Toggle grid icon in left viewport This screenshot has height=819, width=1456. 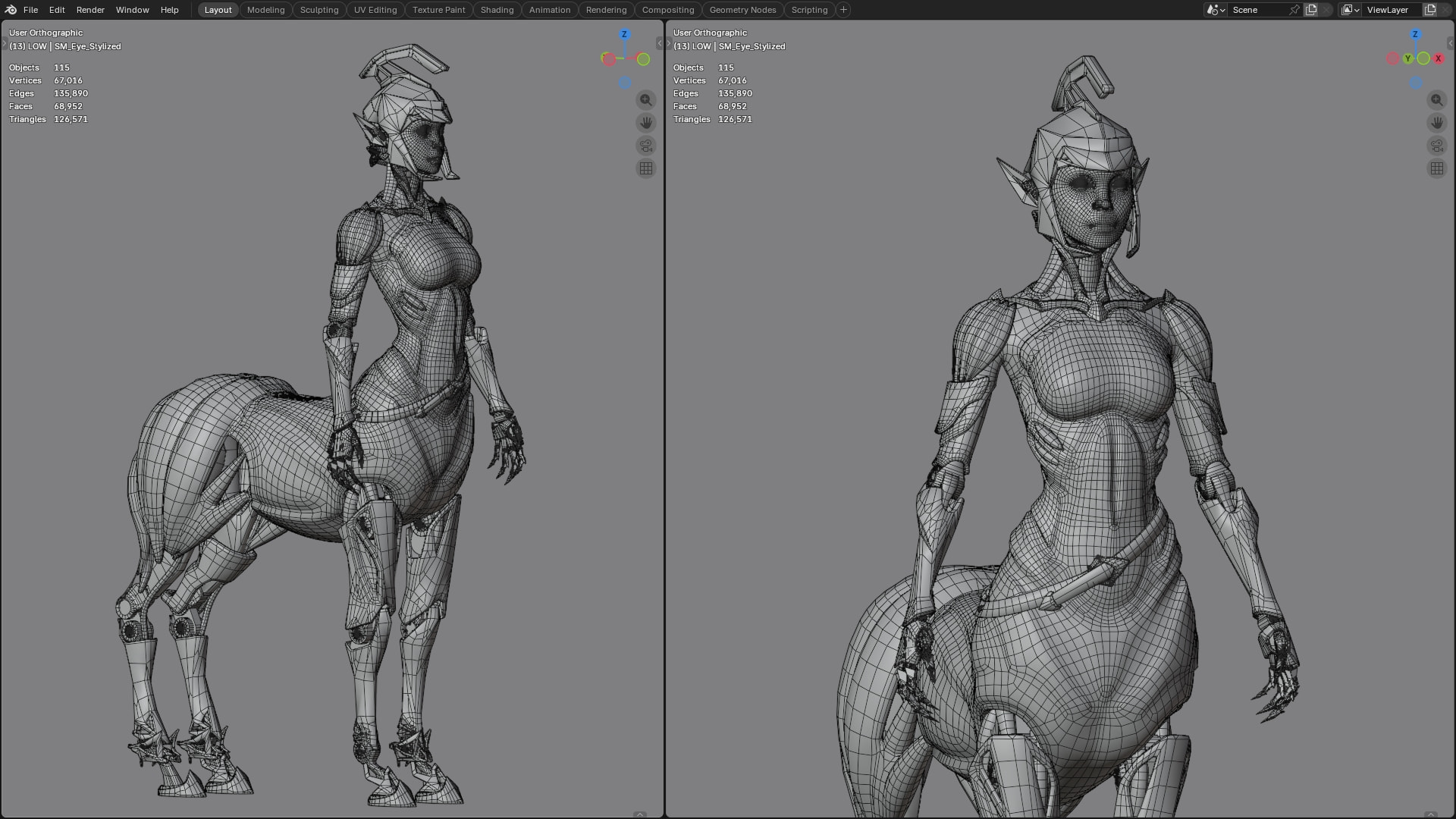coord(646,169)
